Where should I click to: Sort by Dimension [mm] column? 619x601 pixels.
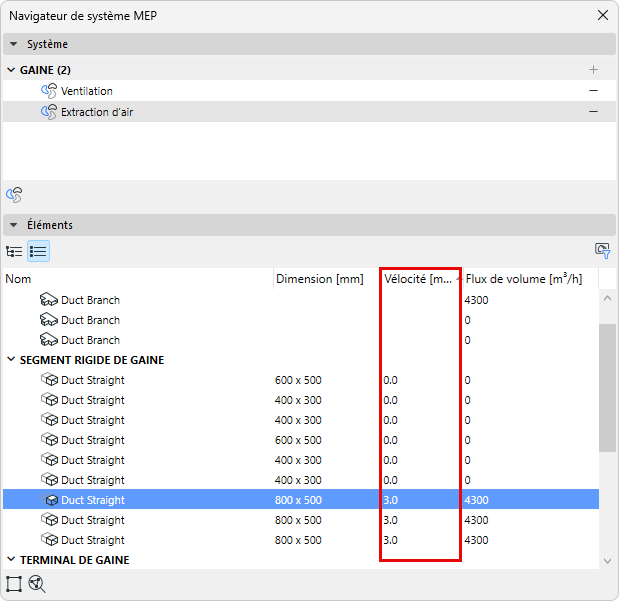327,279
